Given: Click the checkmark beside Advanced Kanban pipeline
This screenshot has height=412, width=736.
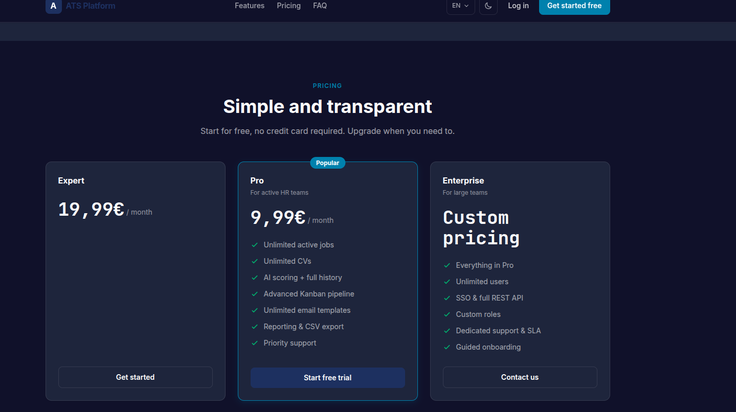Looking at the screenshot, I should (255, 294).
